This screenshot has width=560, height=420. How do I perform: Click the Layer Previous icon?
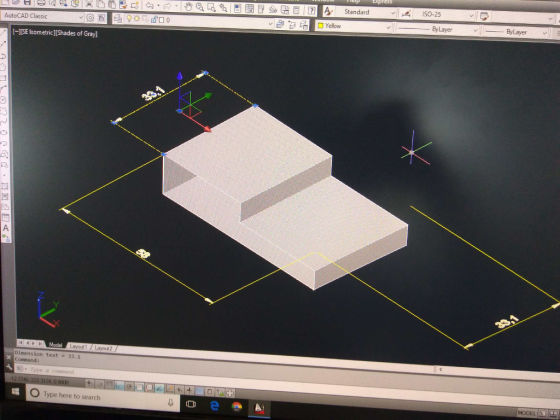[292, 24]
